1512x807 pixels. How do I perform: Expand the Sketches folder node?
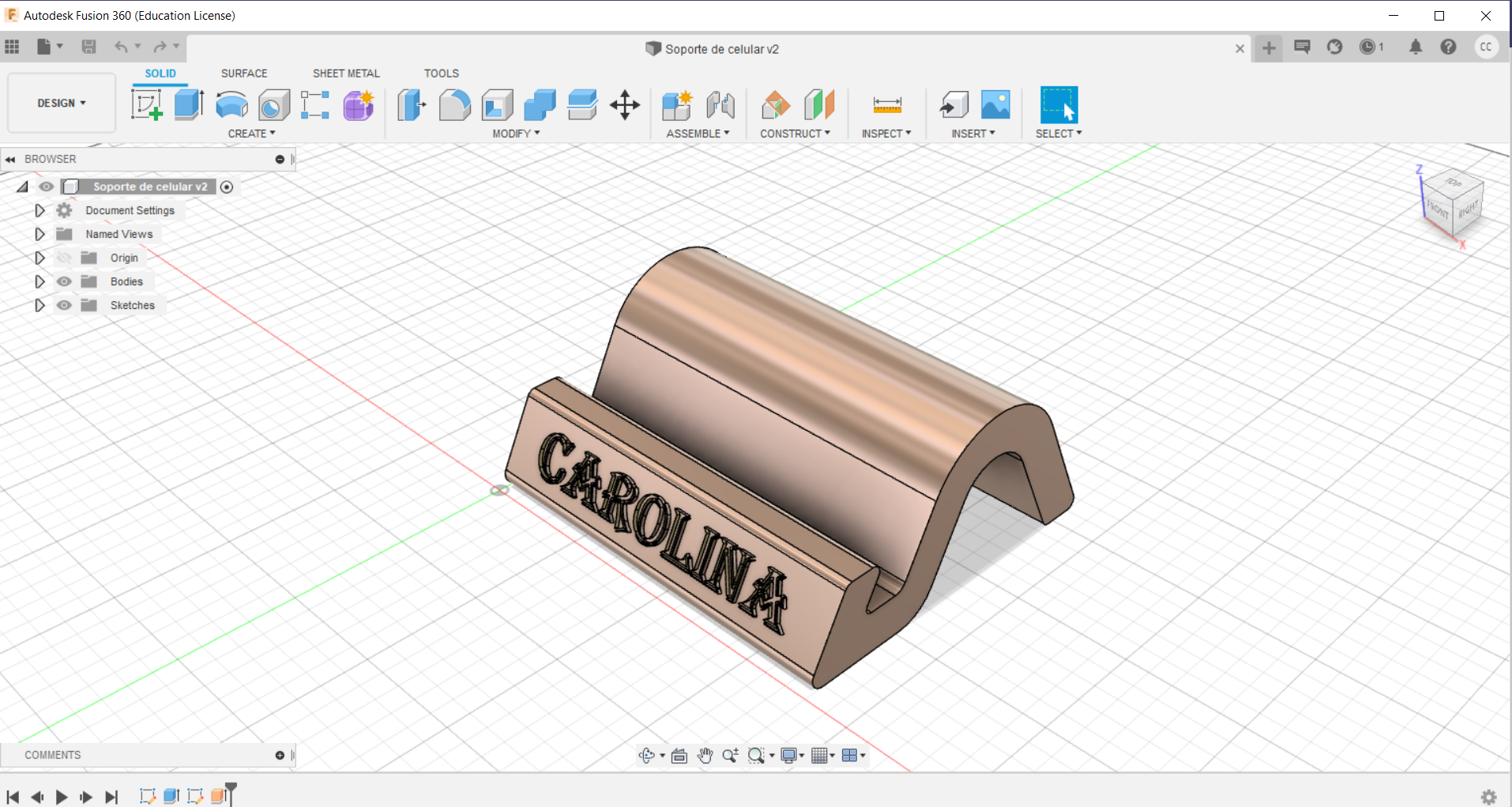pos(39,305)
